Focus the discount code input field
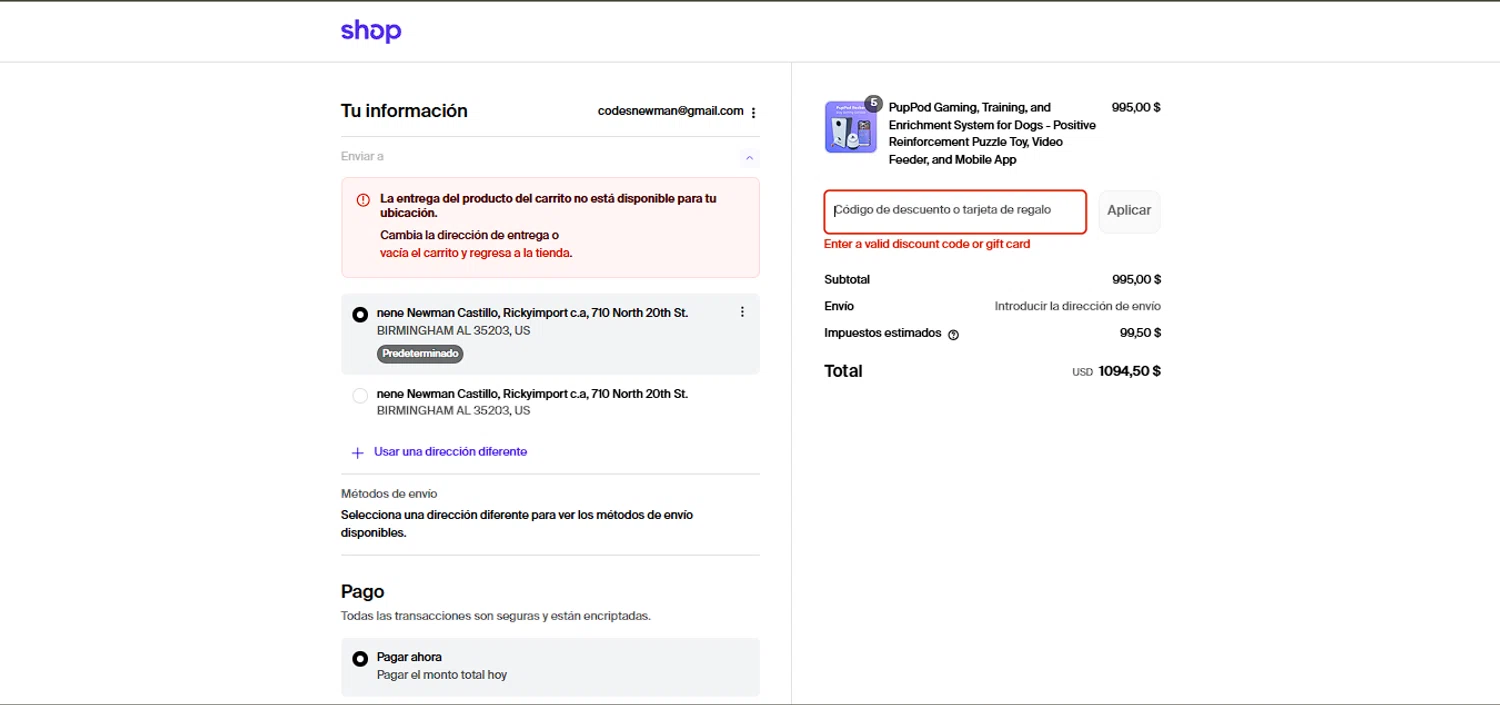Viewport: 1500px width, 705px height. pos(955,211)
